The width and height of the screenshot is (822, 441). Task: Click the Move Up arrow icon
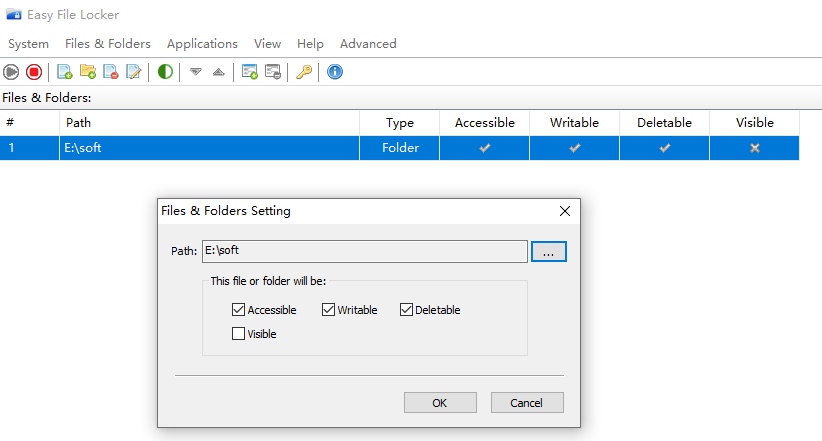pyautogui.click(x=218, y=72)
